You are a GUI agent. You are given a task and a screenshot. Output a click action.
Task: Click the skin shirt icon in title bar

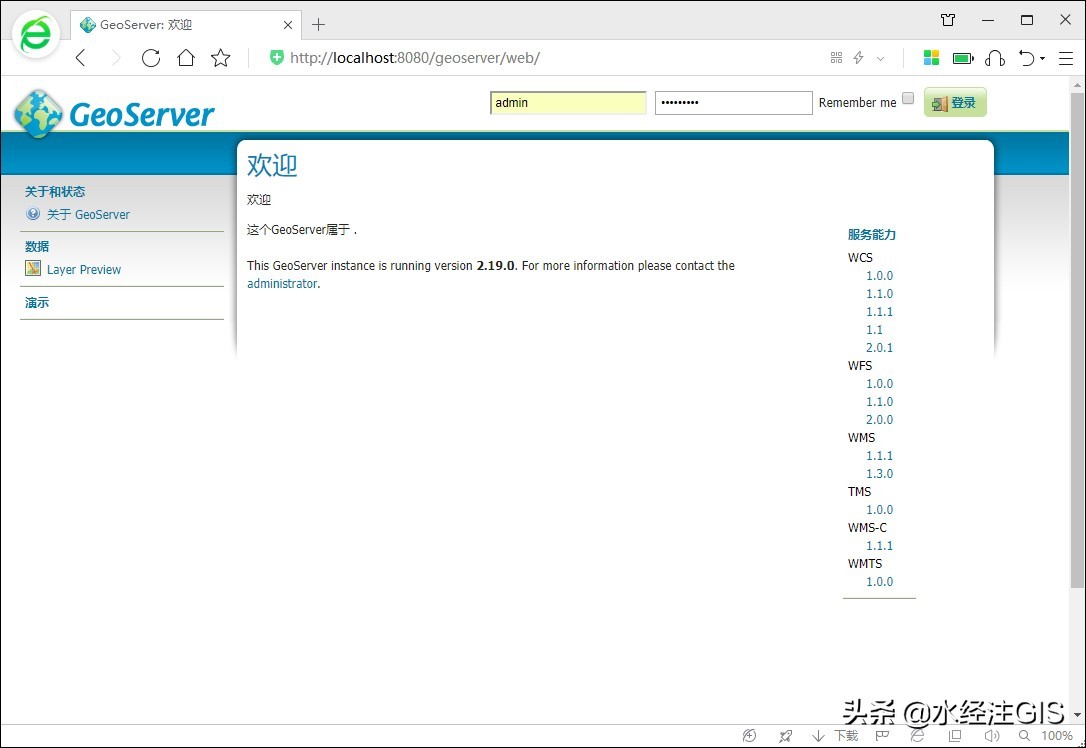[x=948, y=20]
